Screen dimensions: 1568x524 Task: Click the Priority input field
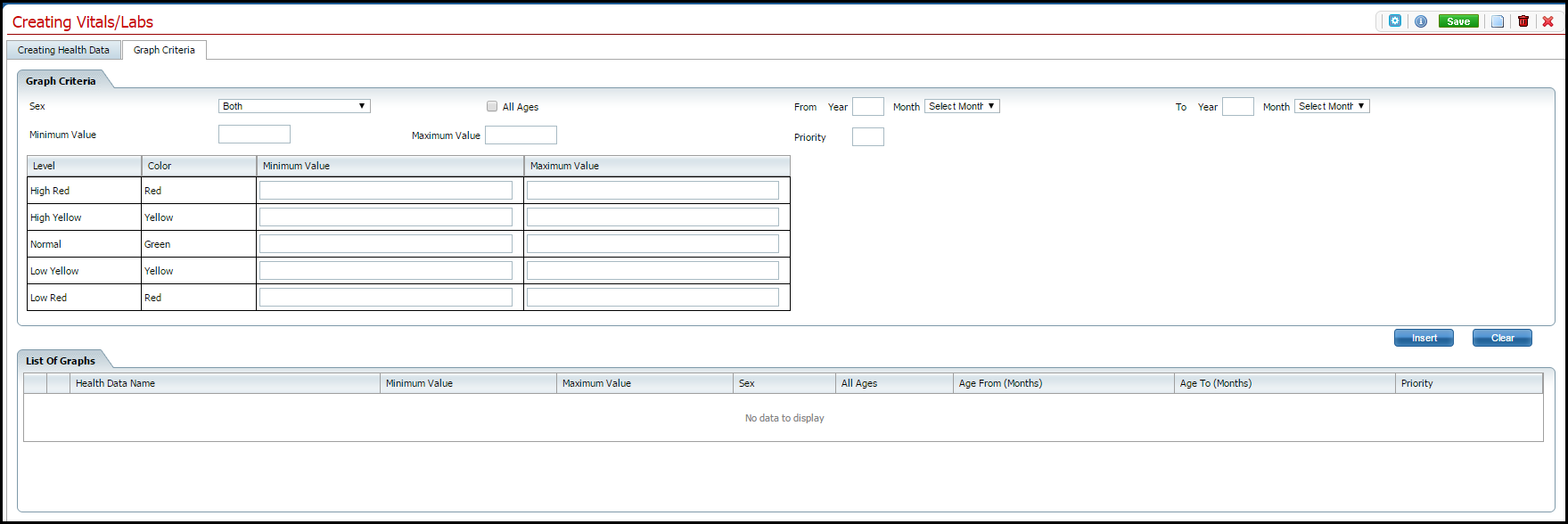tap(867, 137)
